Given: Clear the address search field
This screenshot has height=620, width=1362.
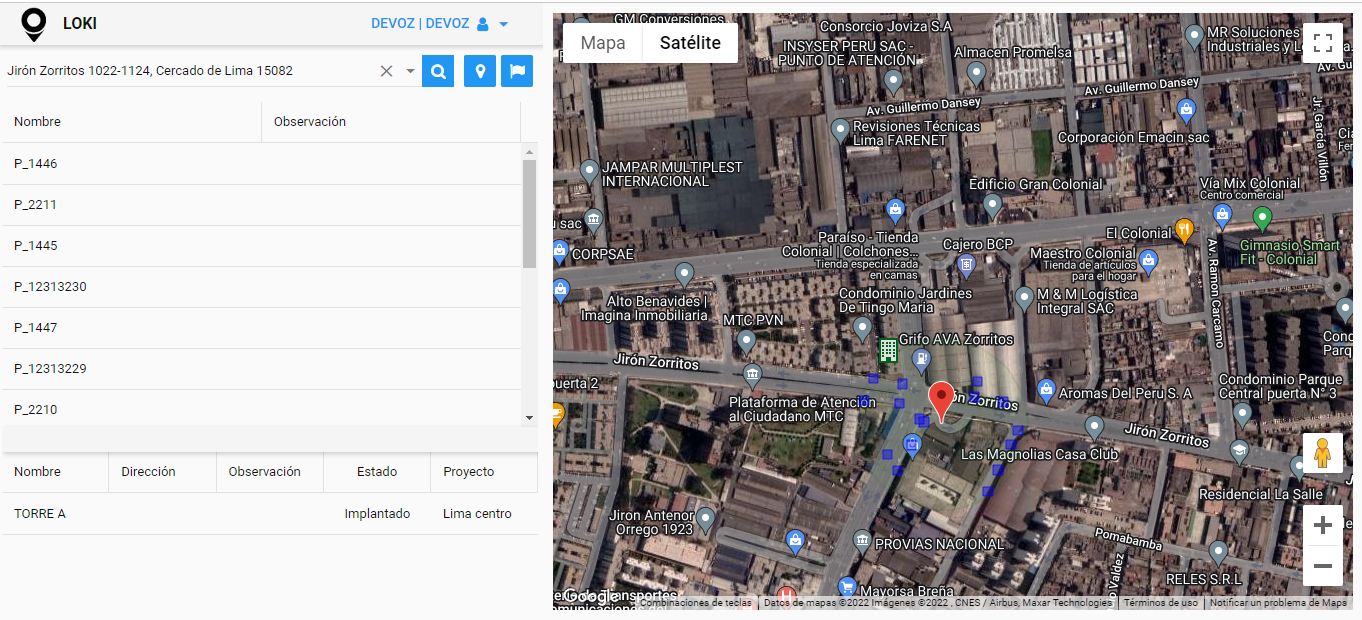Looking at the screenshot, I should [386, 71].
